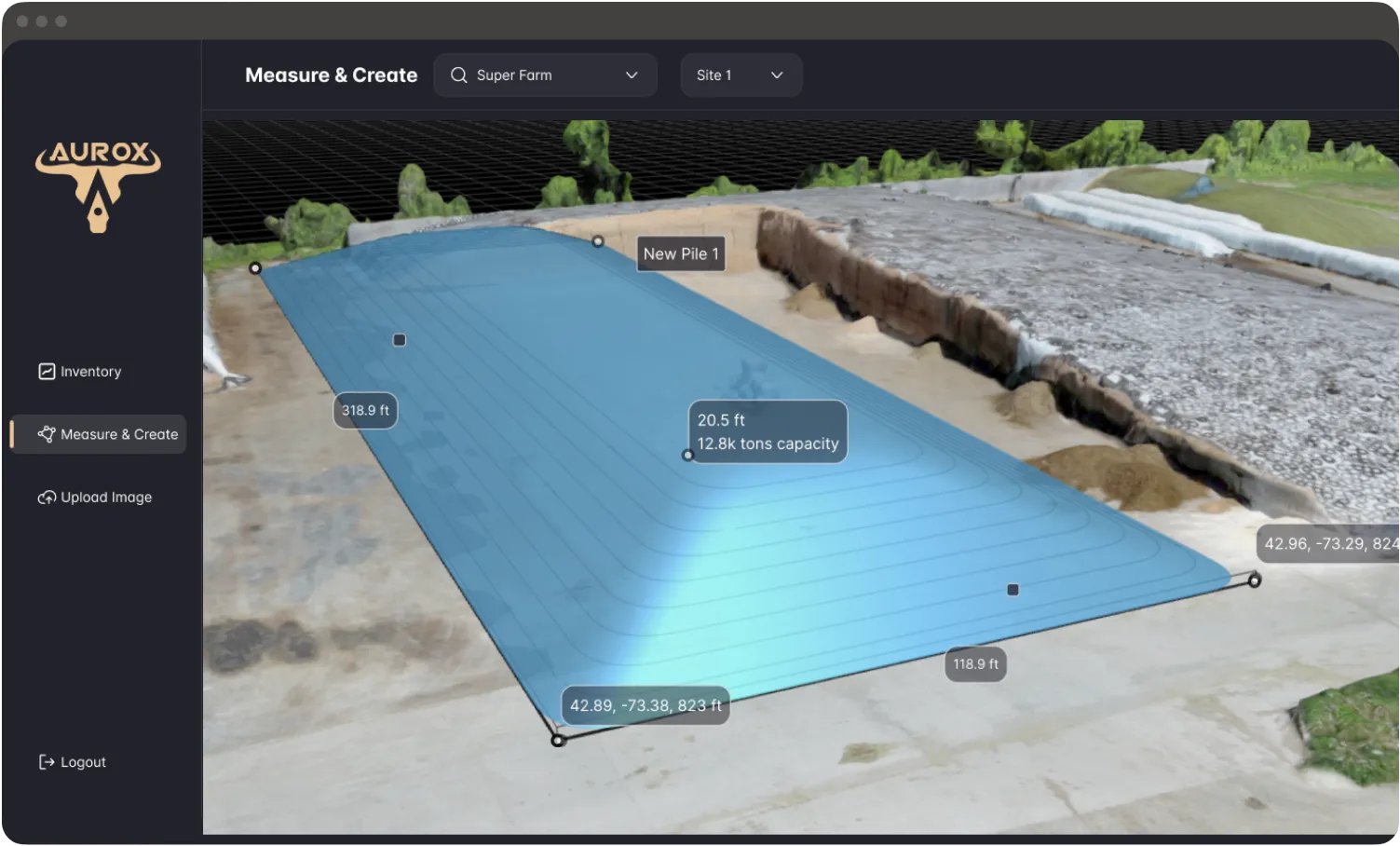This screenshot has height=846, width=1400.
Task: Click the square edge handle above 118.9 ft label
Action: click(x=1013, y=590)
